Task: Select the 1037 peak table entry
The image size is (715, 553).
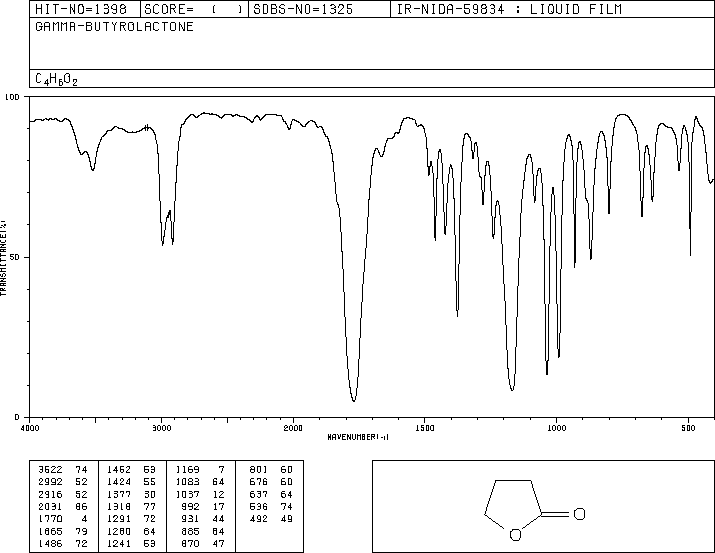Action: click(x=200, y=494)
